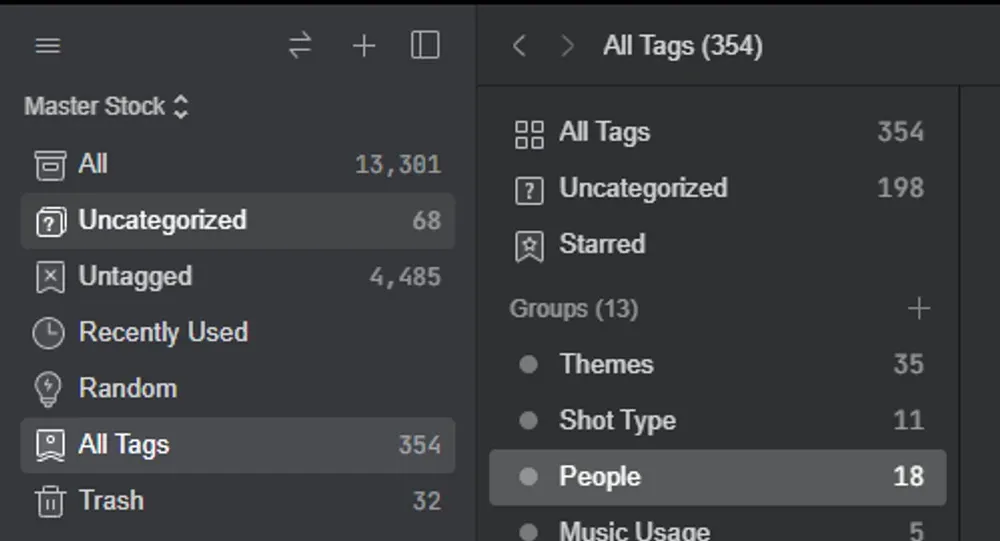Toggle the sidebar panel layout icon
This screenshot has width=1000, height=541.
[x=425, y=45]
